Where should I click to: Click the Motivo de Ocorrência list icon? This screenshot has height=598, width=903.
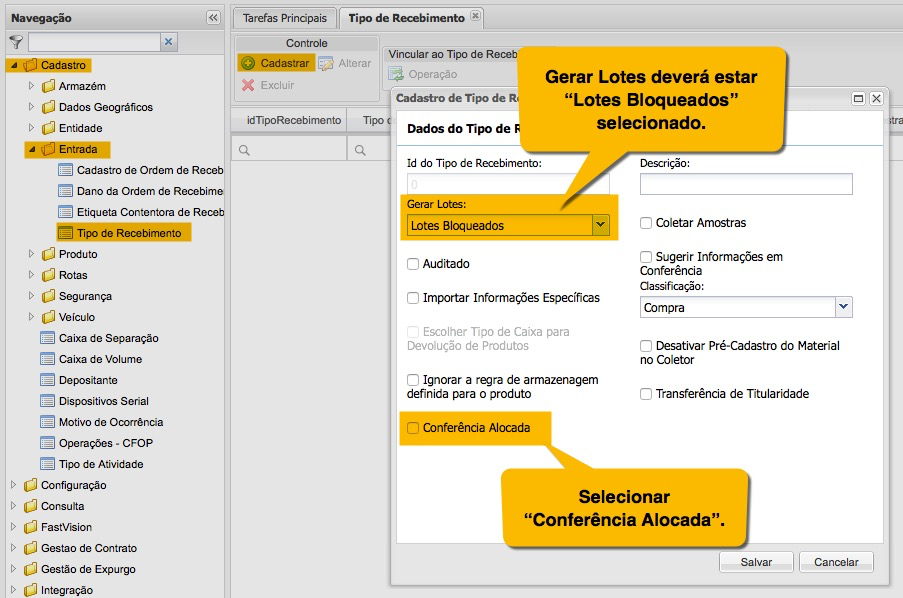pos(48,422)
